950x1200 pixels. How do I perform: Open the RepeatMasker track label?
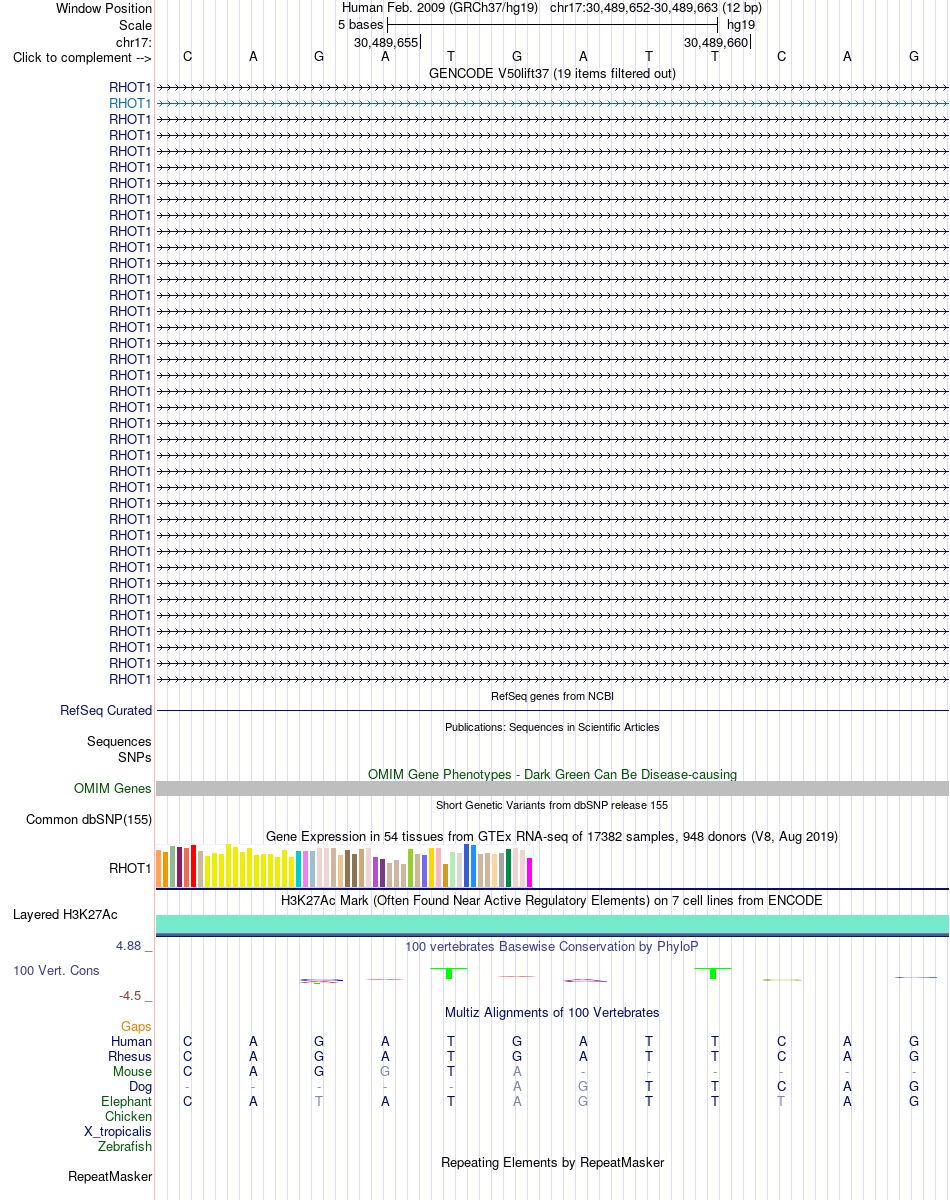110,1176
